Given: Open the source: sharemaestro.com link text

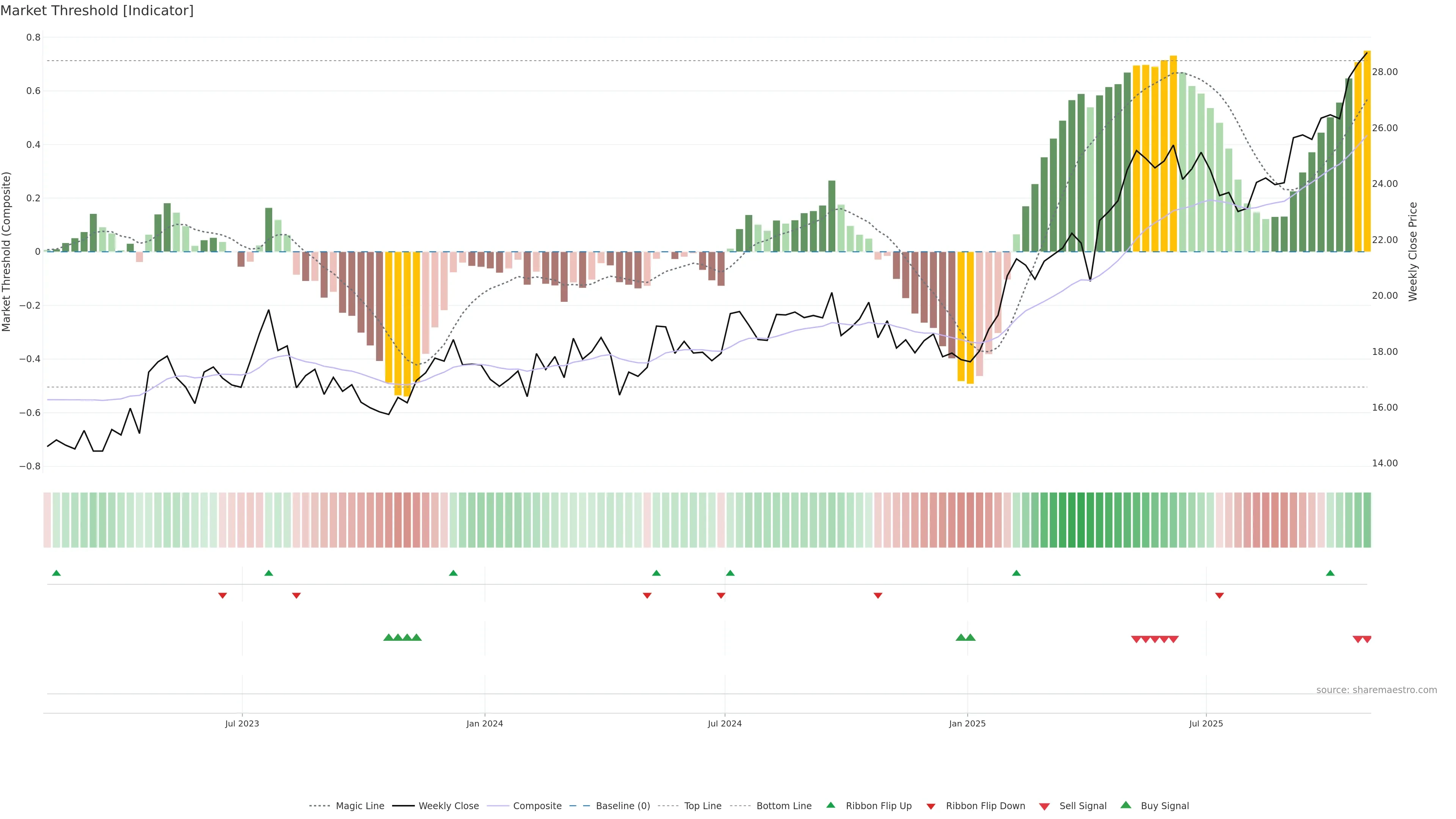Looking at the screenshot, I should [x=1376, y=690].
